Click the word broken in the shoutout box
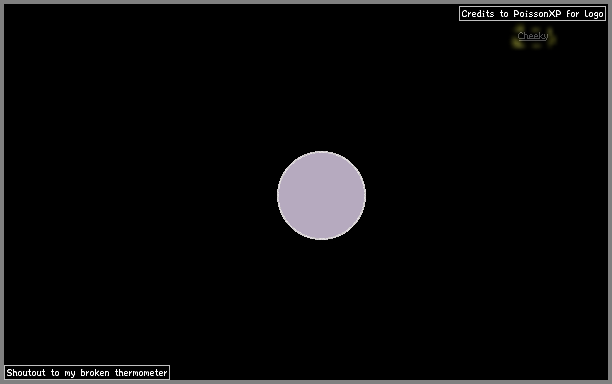Image resolution: width=612 pixels, height=384 pixels. point(95,373)
